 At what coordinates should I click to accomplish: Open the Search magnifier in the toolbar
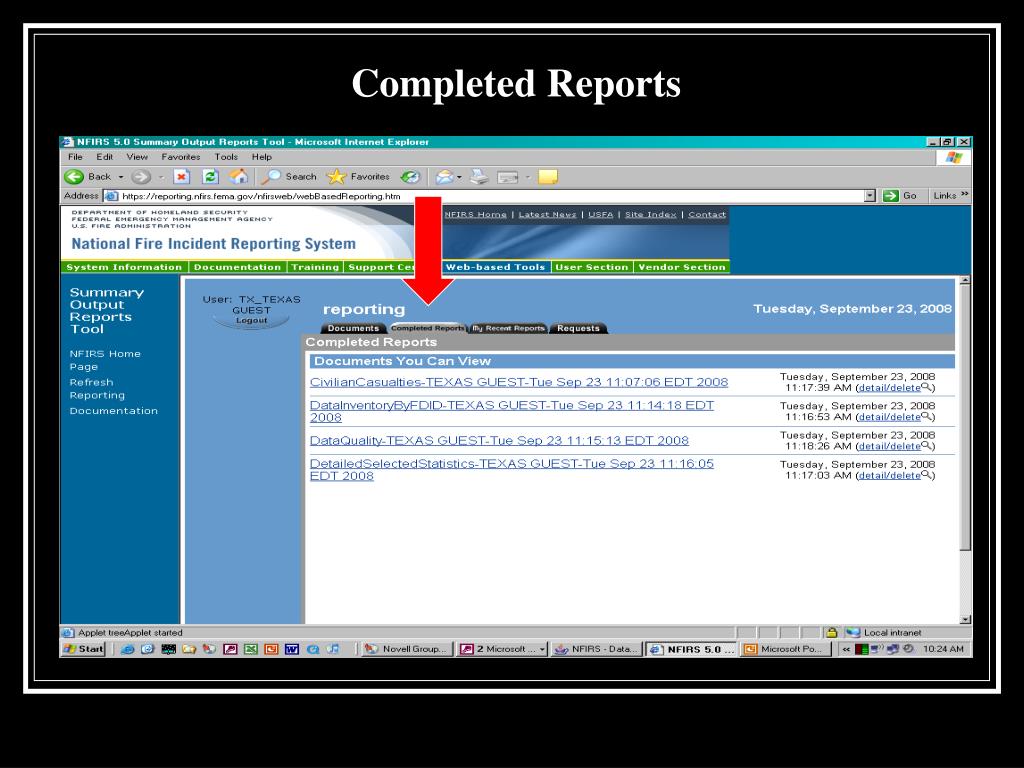click(x=271, y=176)
